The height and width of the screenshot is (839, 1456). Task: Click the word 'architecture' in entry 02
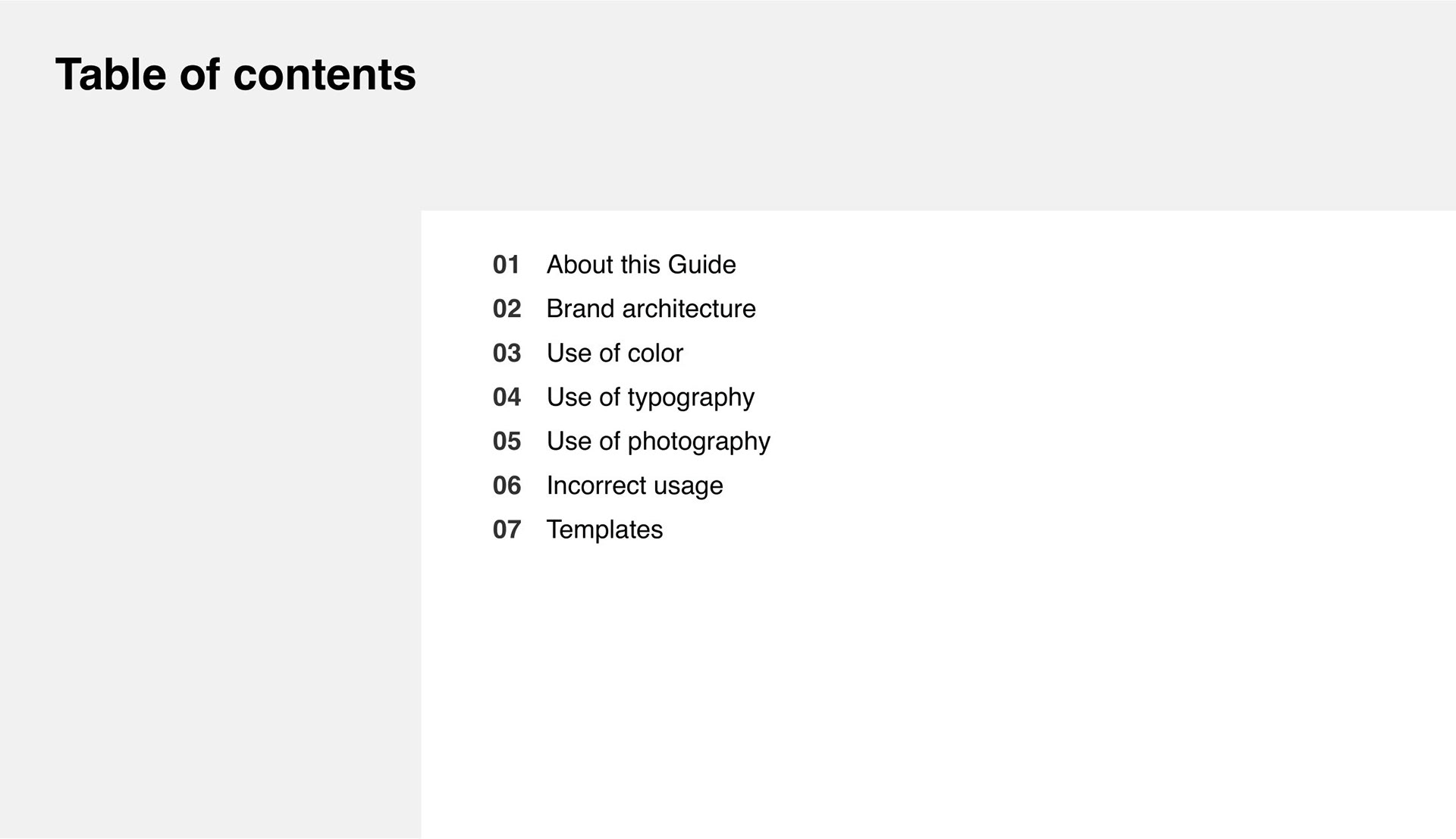coord(689,309)
